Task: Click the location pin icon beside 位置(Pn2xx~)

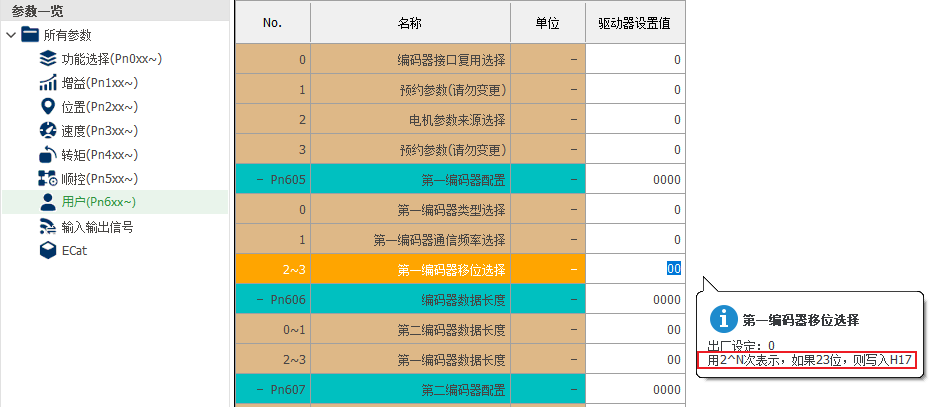Action: click(47, 107)
